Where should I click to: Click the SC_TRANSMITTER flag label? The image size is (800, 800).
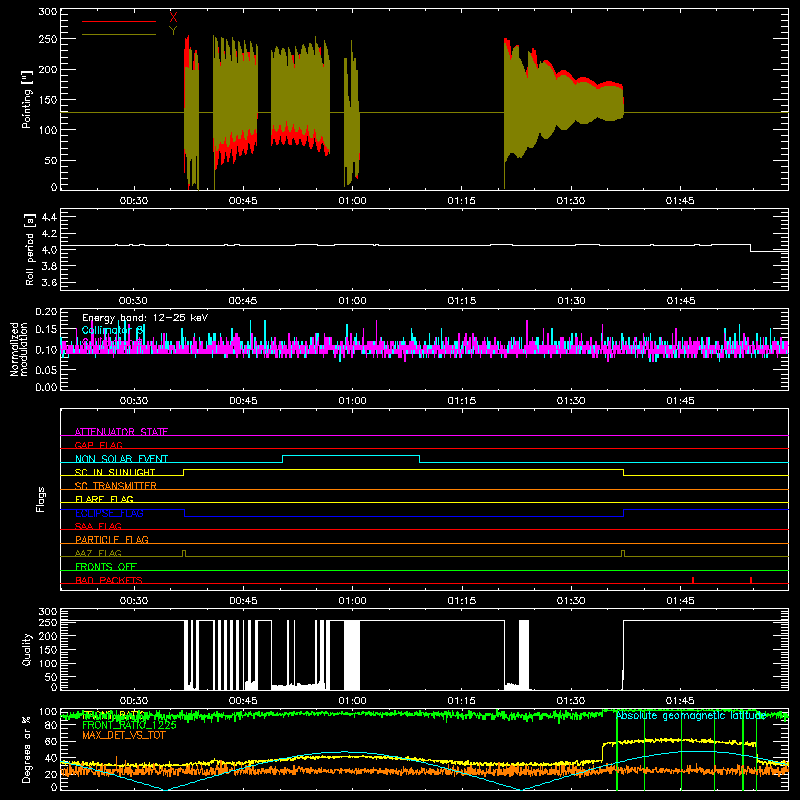[x=116, y=485]
